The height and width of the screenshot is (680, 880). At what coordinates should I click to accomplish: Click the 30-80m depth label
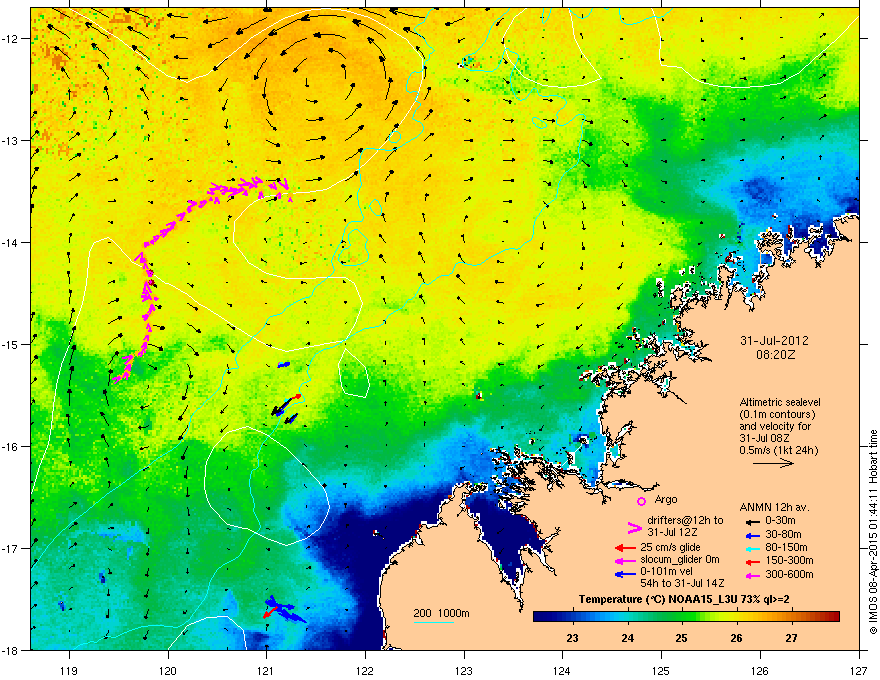coord(782,534)
